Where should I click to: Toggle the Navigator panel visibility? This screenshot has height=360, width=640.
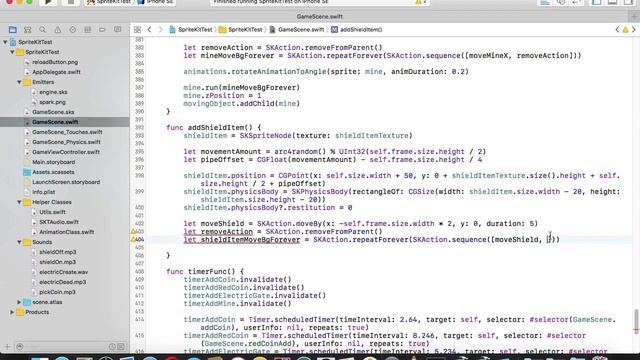pos(596,2)
